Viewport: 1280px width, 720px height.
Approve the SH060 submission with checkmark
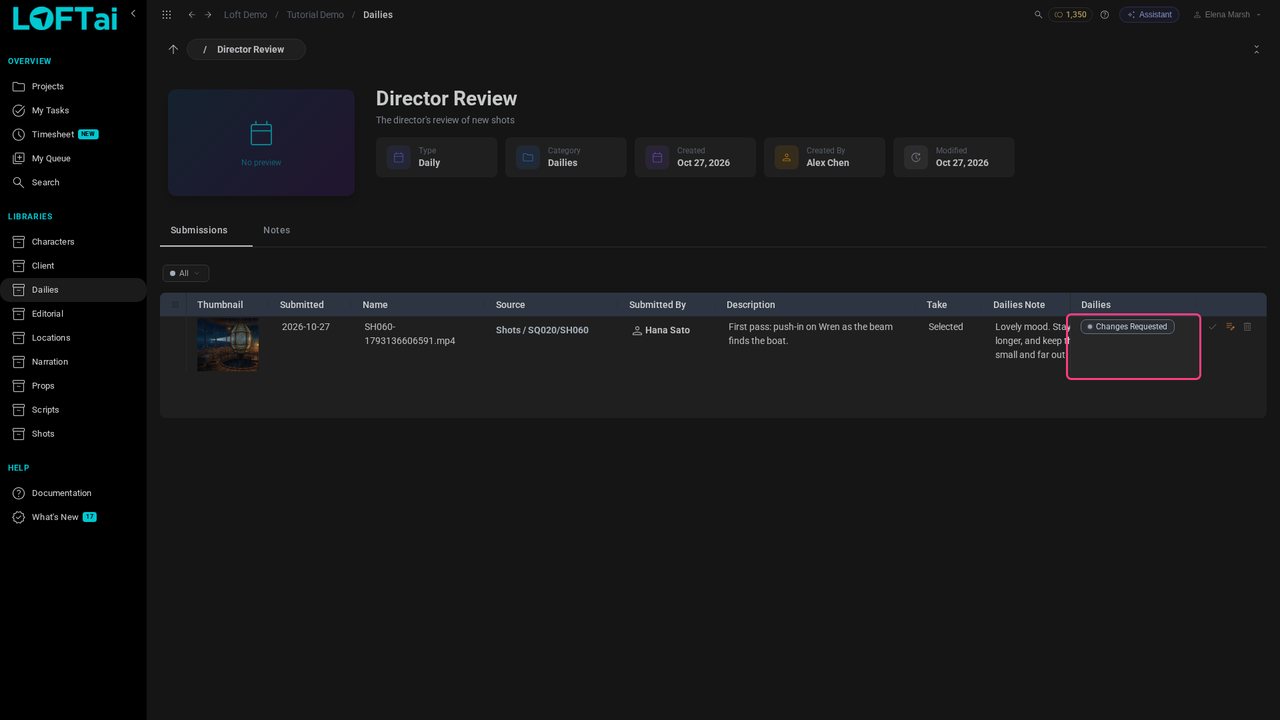tap(1213, 327)
